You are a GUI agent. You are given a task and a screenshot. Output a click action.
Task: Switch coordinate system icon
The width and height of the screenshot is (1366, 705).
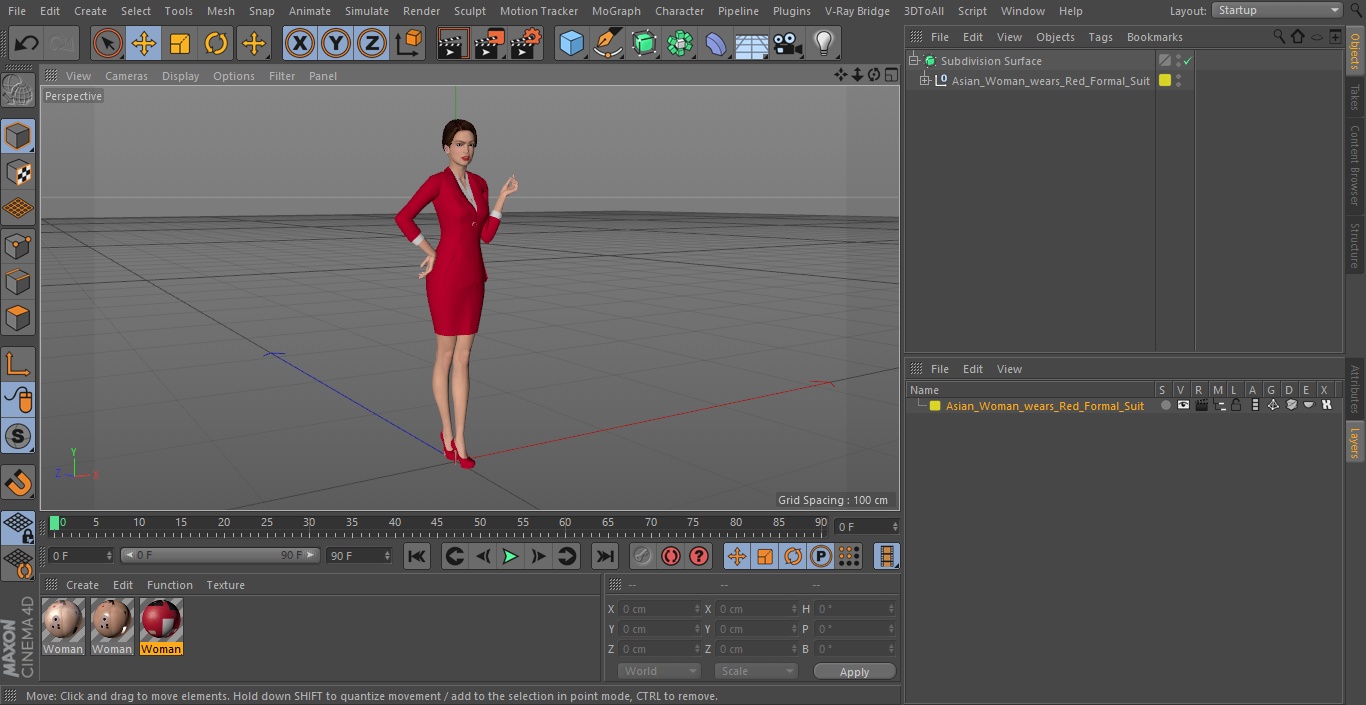pyautogui.click(x=409, y=44)
